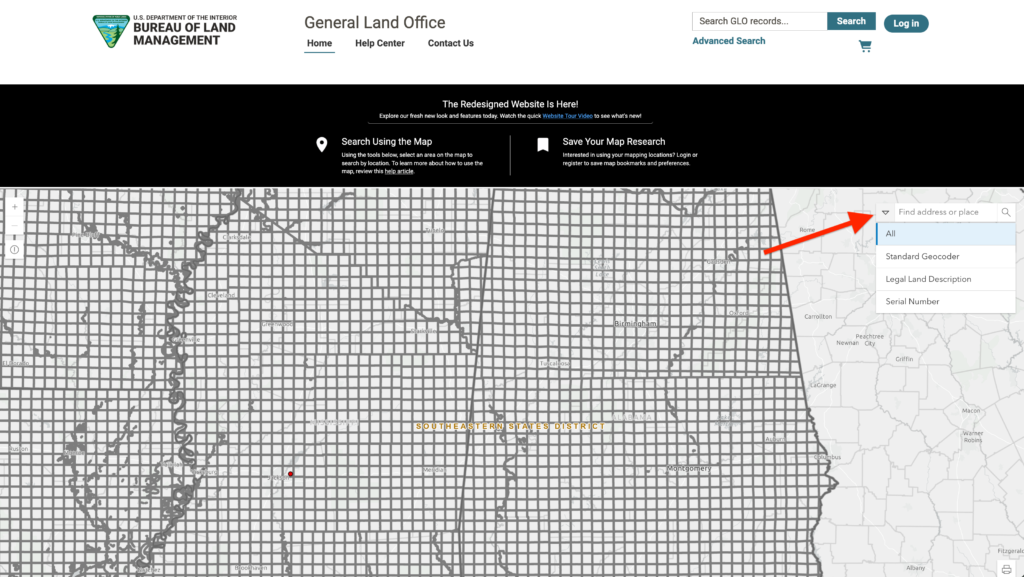The image size is (1024, 577).
Task: Open the help article link
Action: 399,172
